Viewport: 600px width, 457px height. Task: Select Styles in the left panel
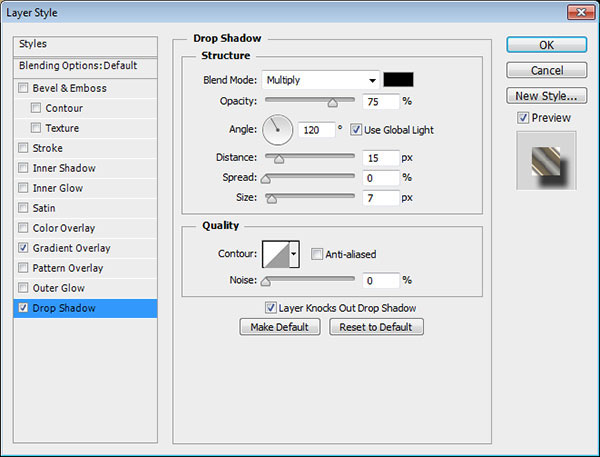85,44
